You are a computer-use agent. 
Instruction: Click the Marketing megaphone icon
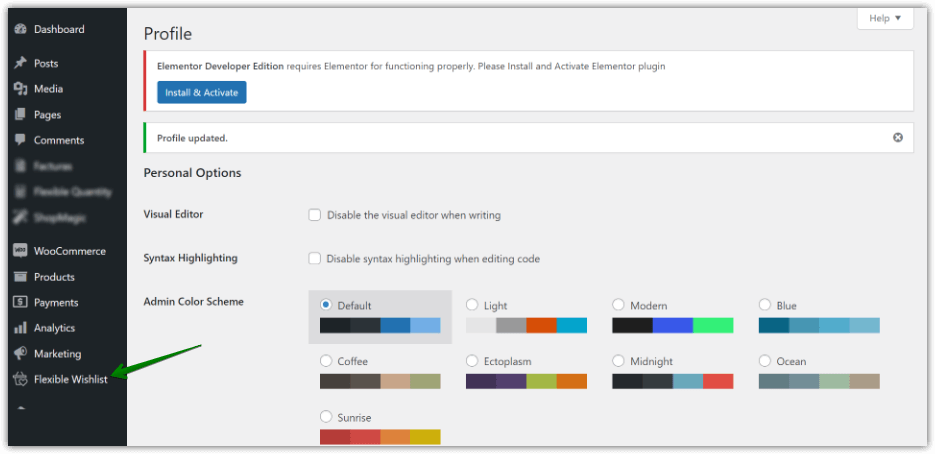20,354
